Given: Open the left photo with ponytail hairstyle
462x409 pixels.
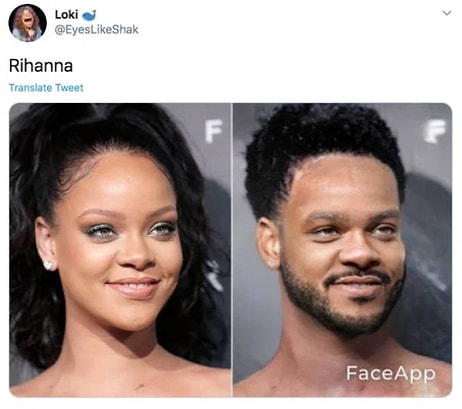Looking at the screenshot, I should [120, 250].
